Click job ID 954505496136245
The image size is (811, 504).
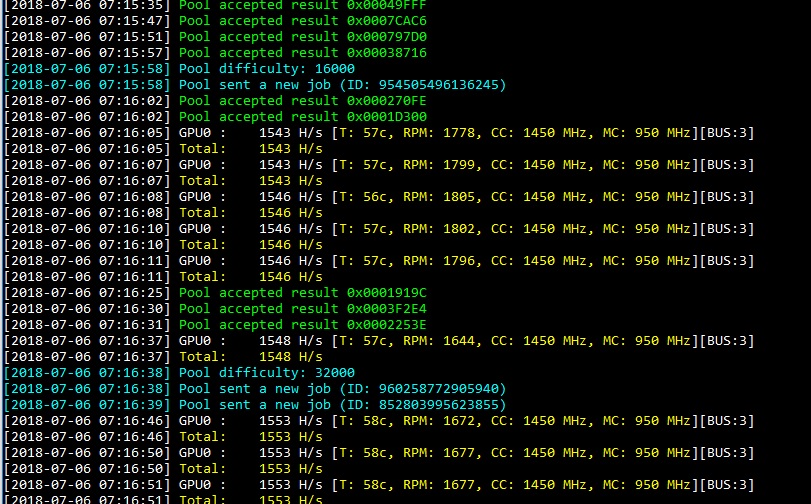[x=438, y=85]
